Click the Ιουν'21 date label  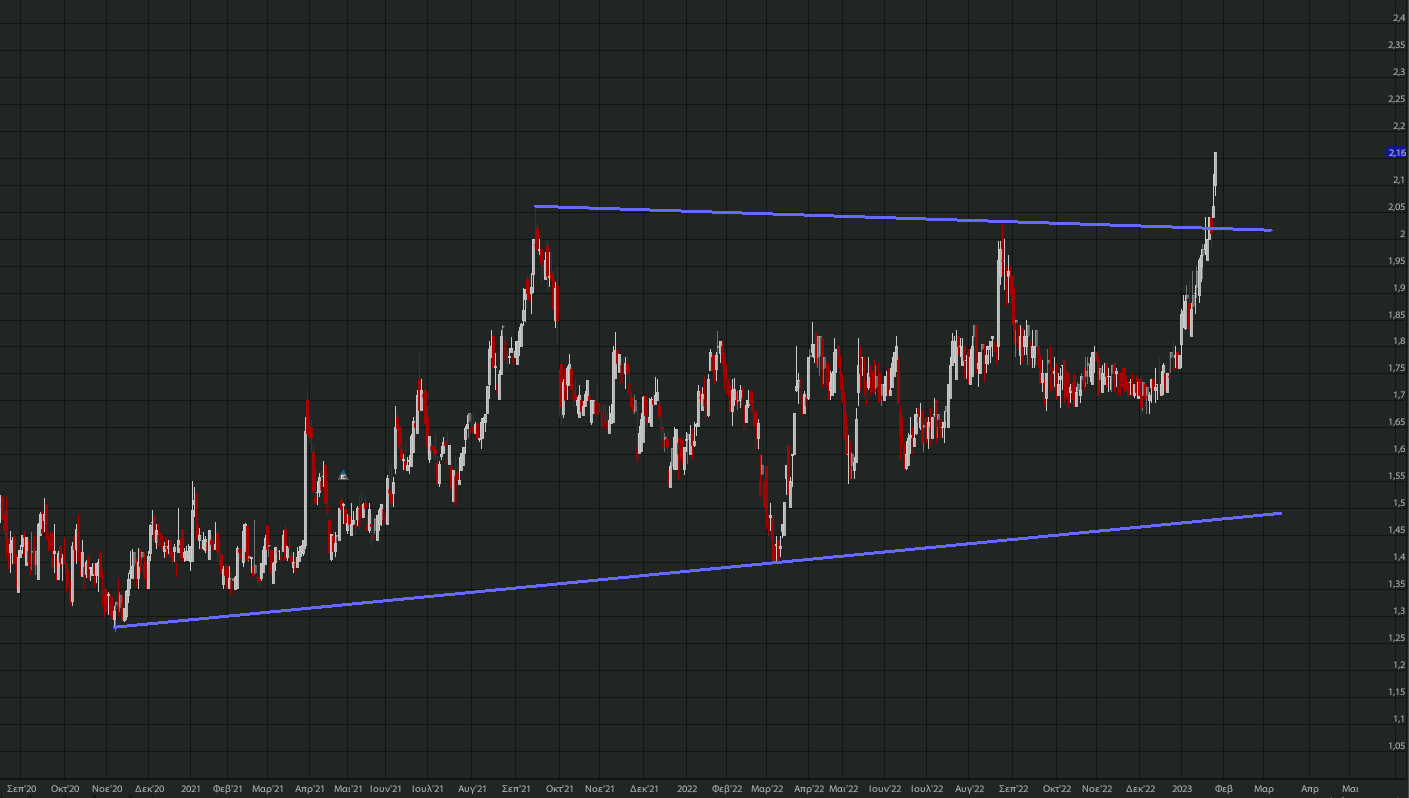(x=386, y=789)
